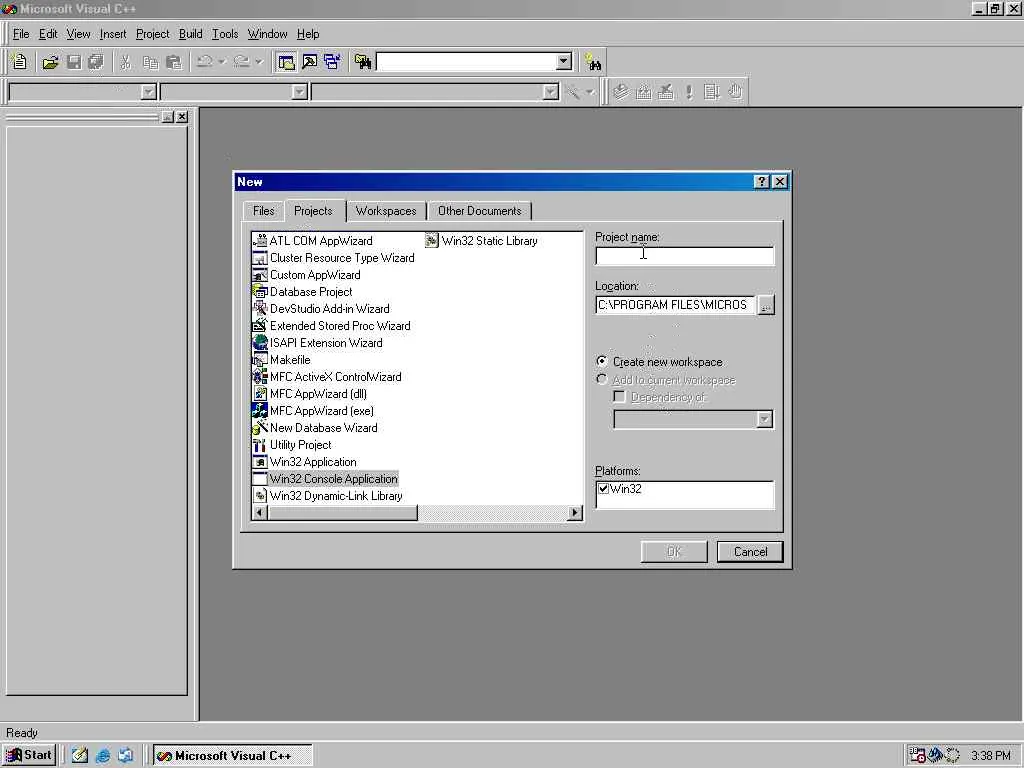
Task: Toggle the Dependency of checkbox
Action: [619, 396]
